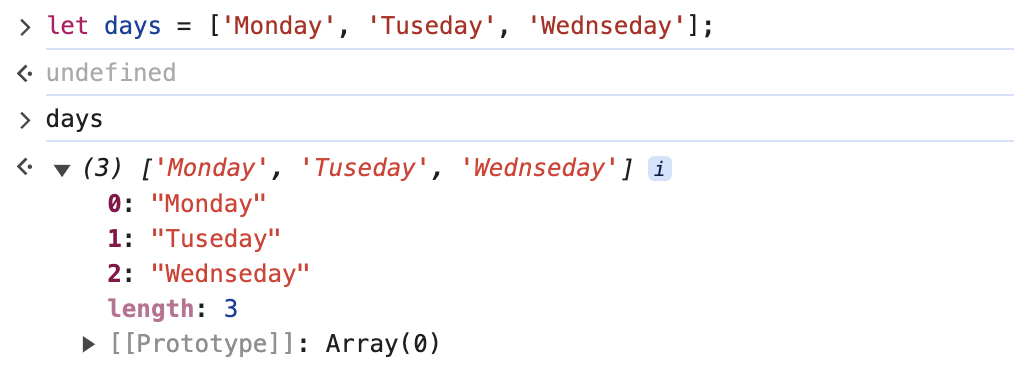
Task: Click italic 'Tuseday' in the array preview
Action: pyautogui.click(x=365, y=169)
